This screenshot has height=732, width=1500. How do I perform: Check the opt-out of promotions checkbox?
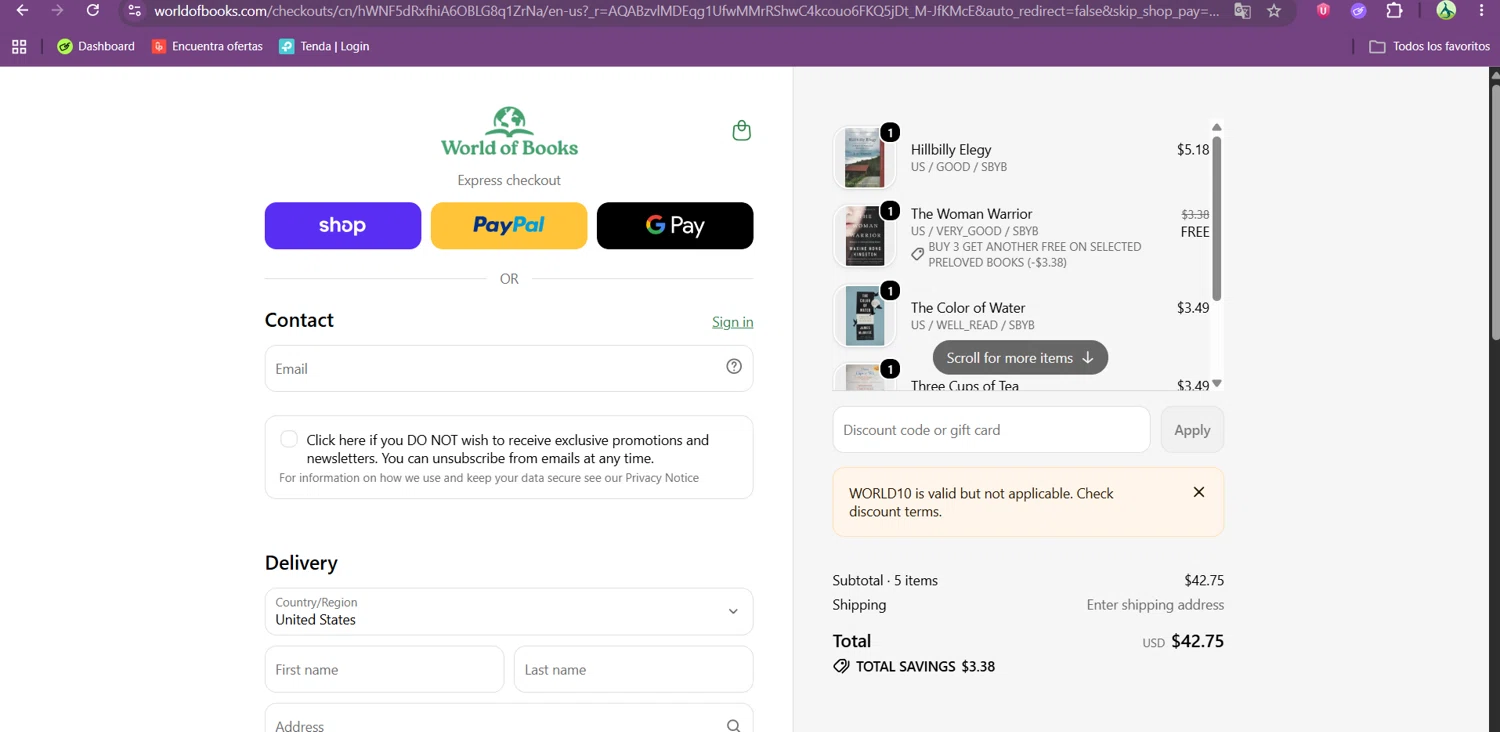point(289,439)
